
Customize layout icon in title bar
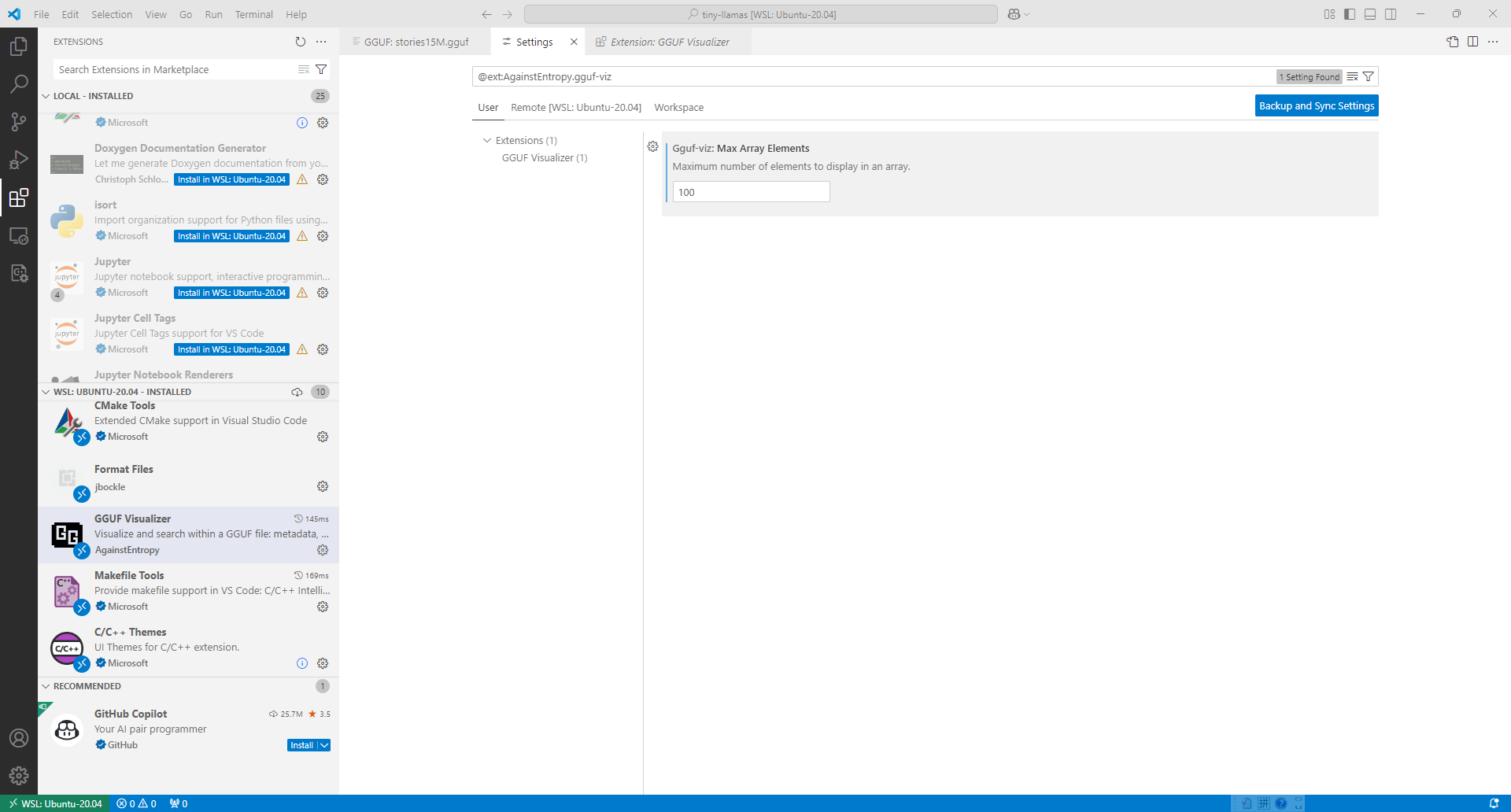1329,14
